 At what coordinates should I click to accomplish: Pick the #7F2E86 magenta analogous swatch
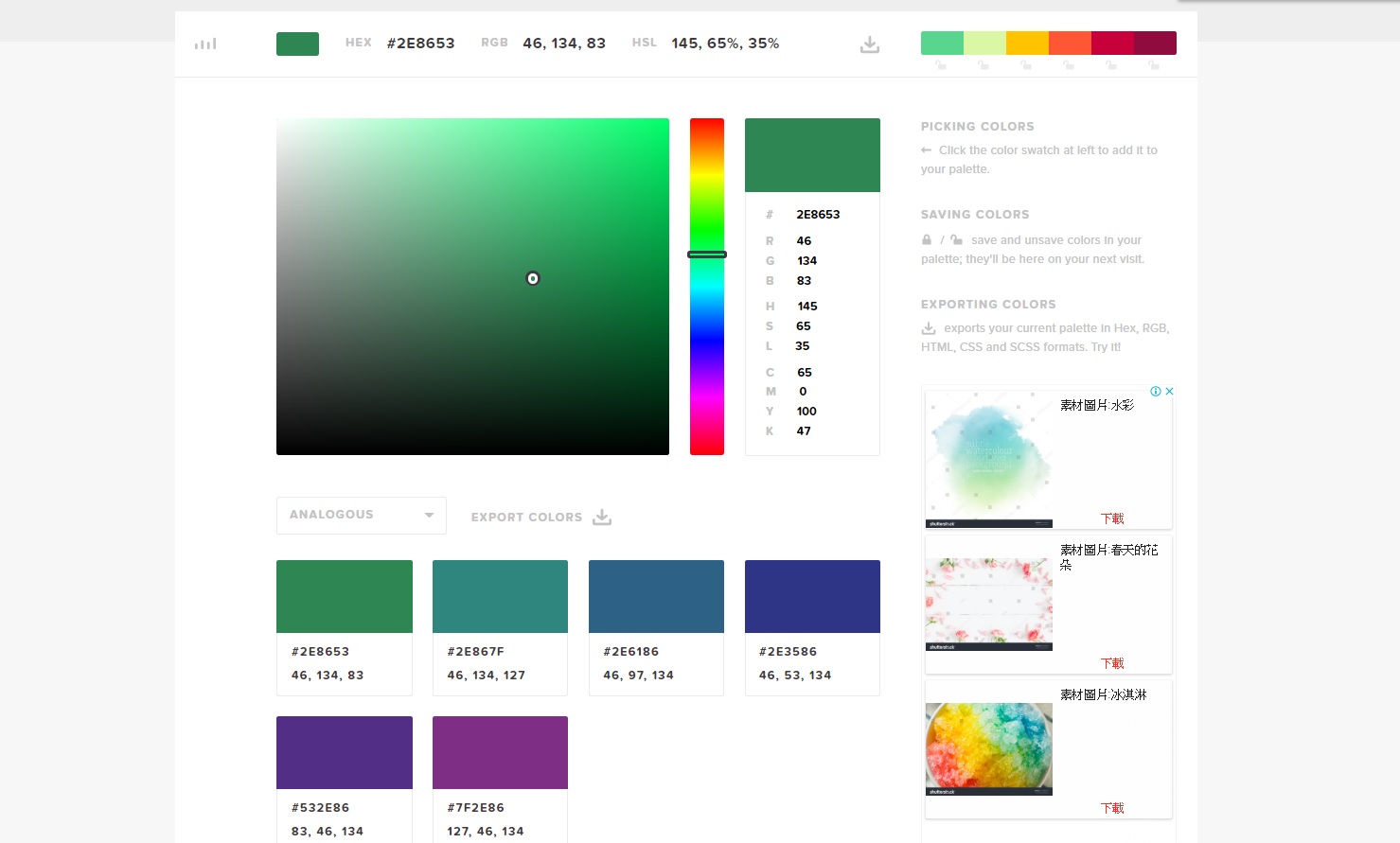(500, 752)
